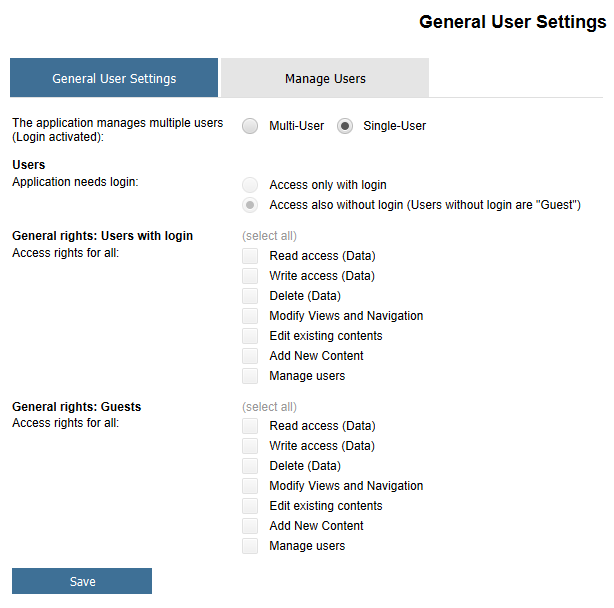Tick Manage users under Users with login

pos(250,376)
